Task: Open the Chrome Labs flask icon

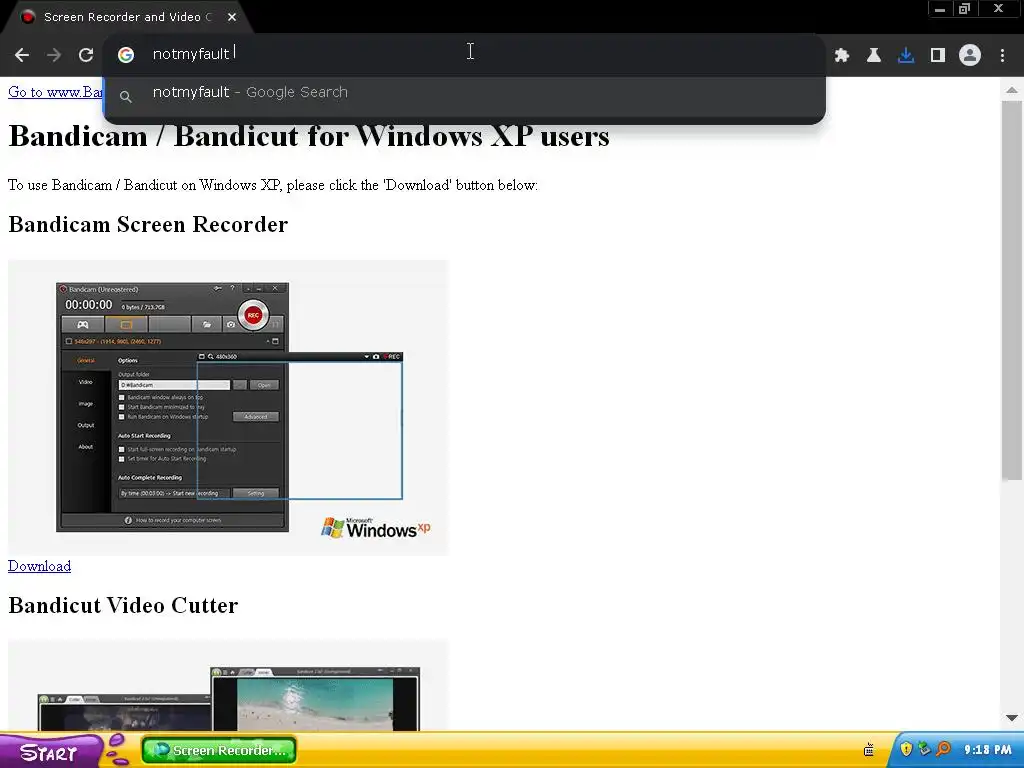Action: click(x=874, y=55)
